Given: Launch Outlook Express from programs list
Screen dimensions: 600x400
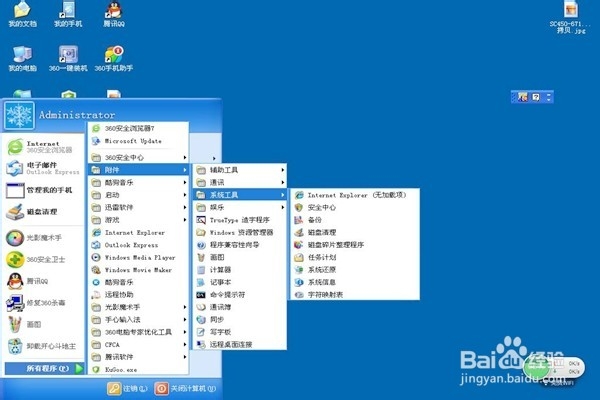Looking at the screenshot, I should 139,245.
